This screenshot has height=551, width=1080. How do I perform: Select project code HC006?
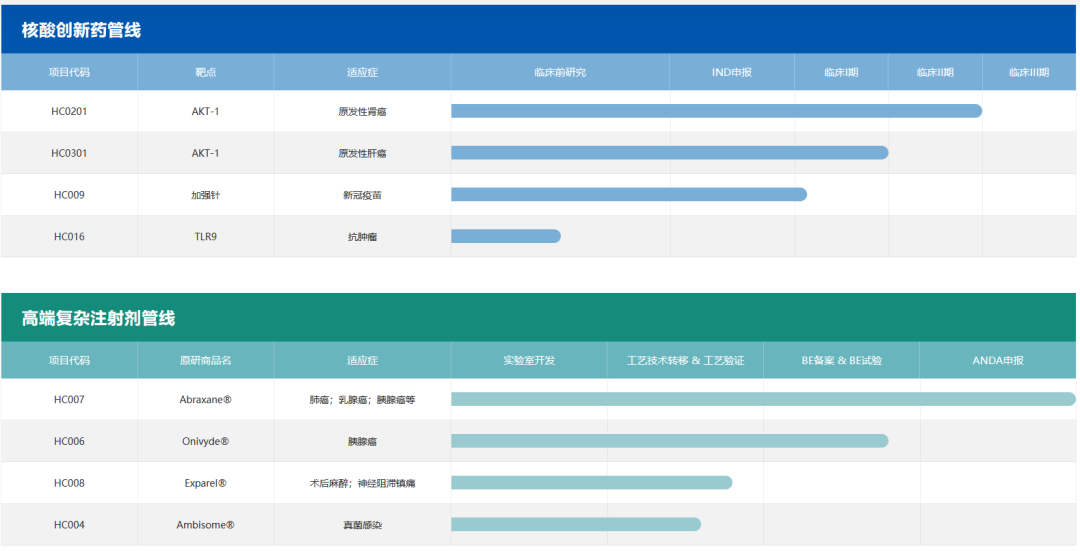(69, 441)
